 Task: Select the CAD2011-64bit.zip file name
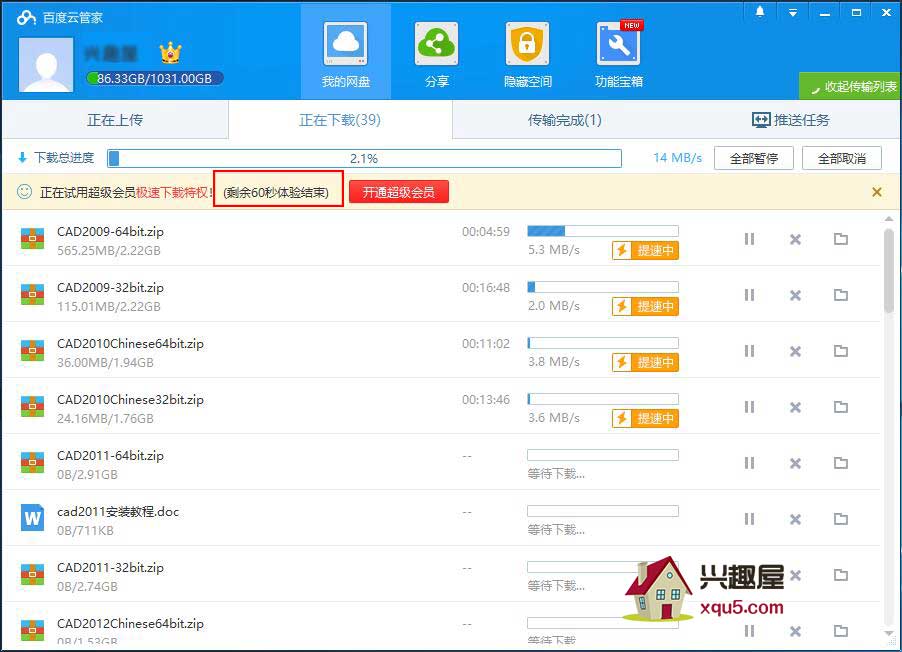[x=110, y=455]
